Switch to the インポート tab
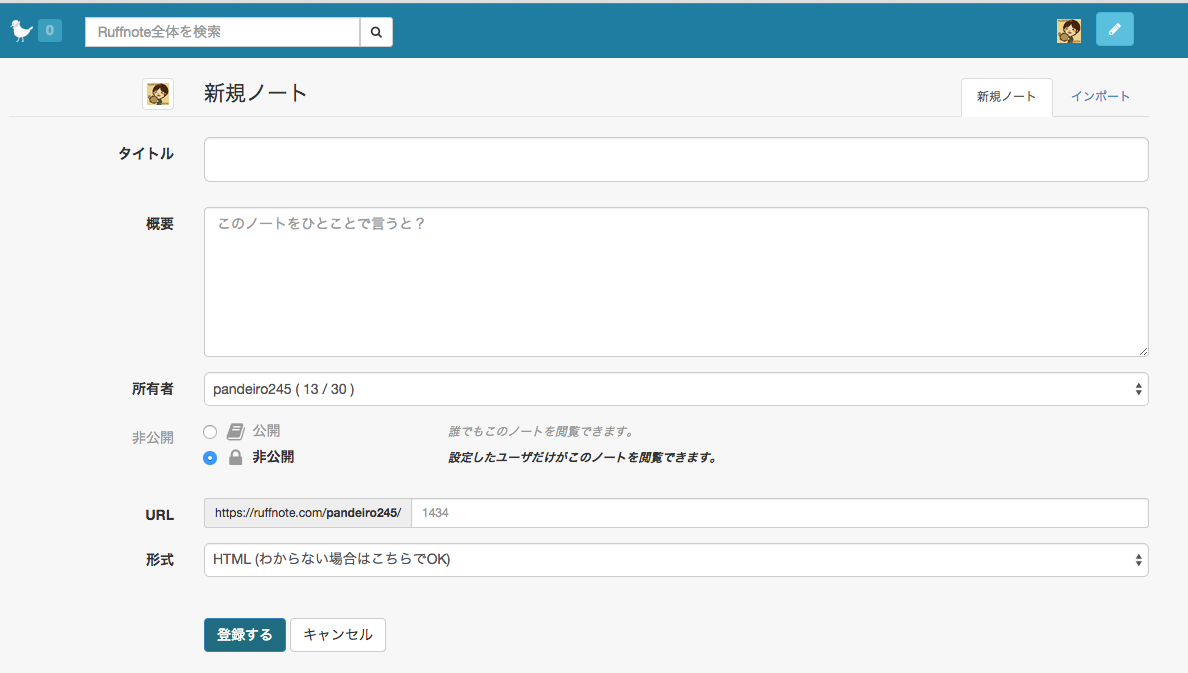This screenshot has height=673, width=1188. [1100, 97]
